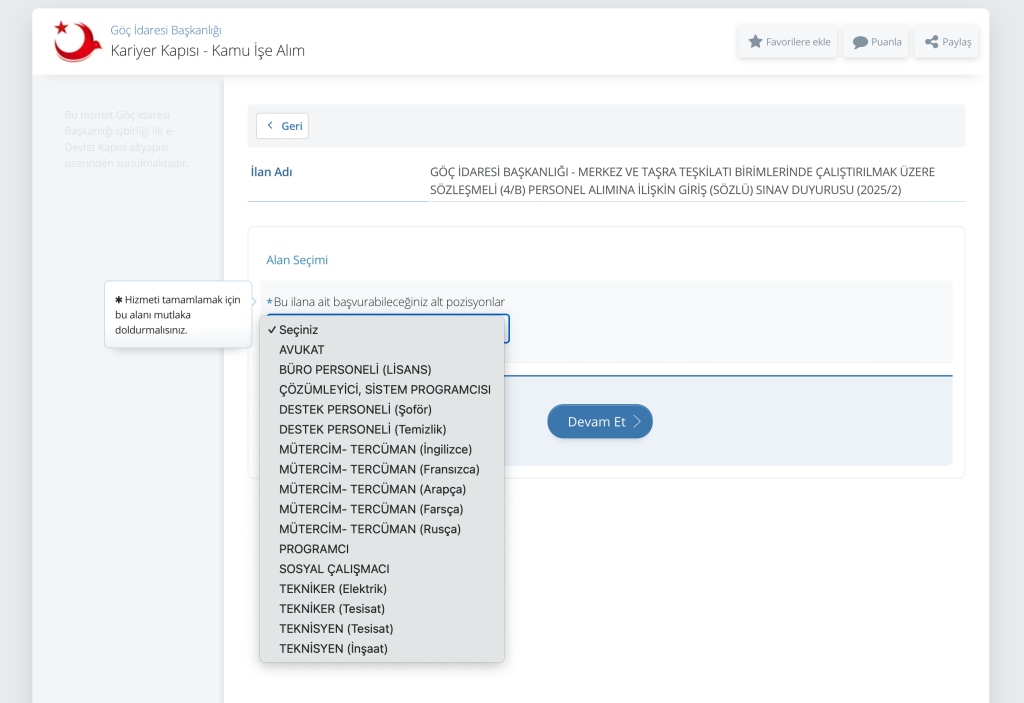Select MÜTERCİM- TERCÜMAN (Rusça) entry

[370, 529]
